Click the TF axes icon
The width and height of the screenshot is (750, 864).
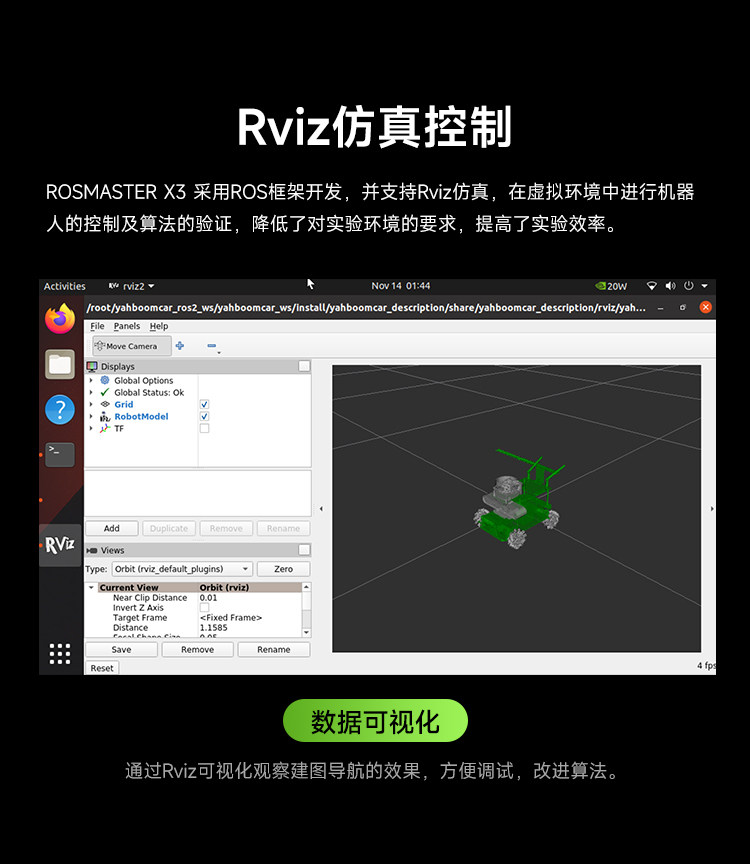click(105, 429)
